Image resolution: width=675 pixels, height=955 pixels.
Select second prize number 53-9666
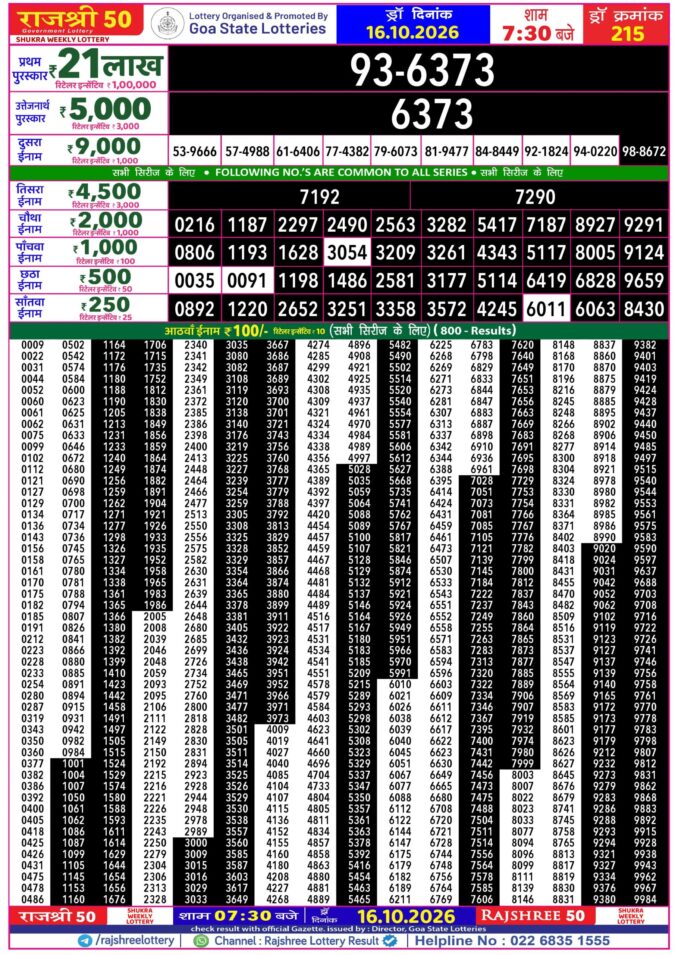pos(195,151)
